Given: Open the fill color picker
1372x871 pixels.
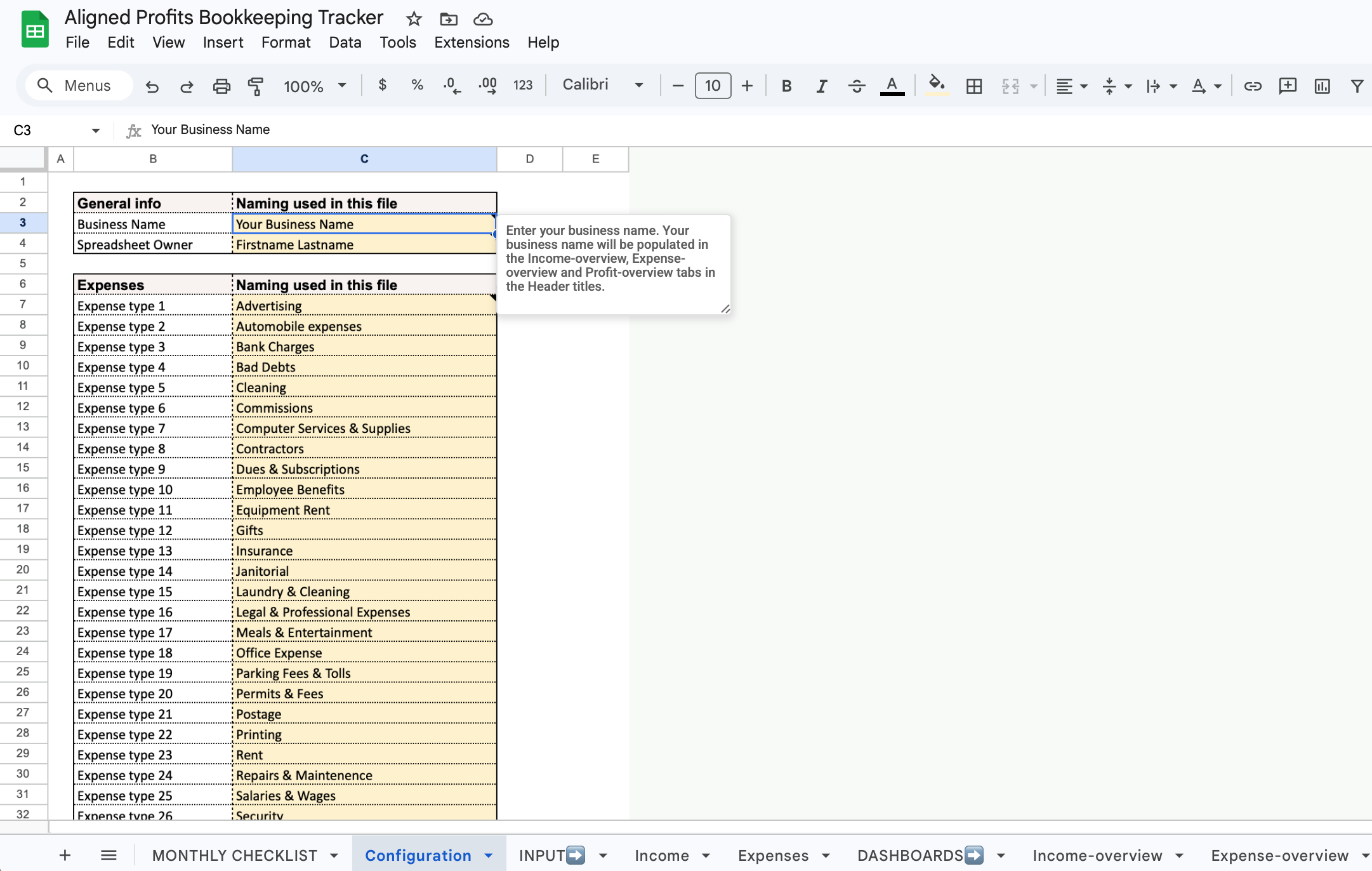Looking at the screenshot, I should (937, 85).
